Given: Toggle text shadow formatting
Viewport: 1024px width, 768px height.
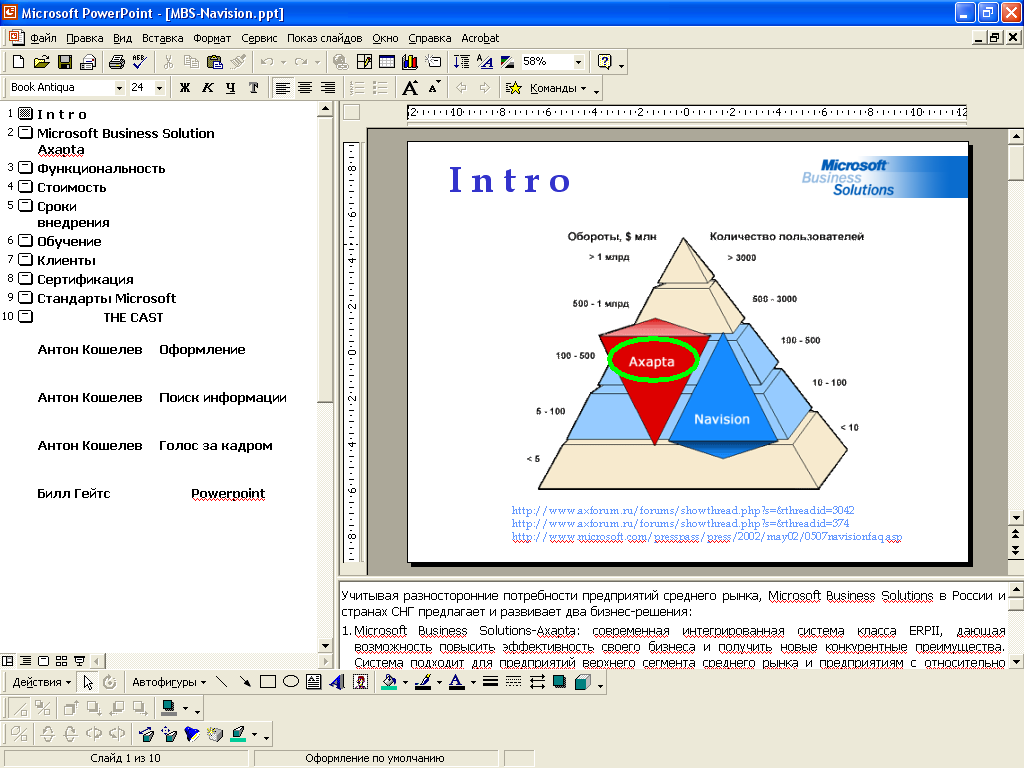Looking at the screenshot, I should click(x=253, y=88).
